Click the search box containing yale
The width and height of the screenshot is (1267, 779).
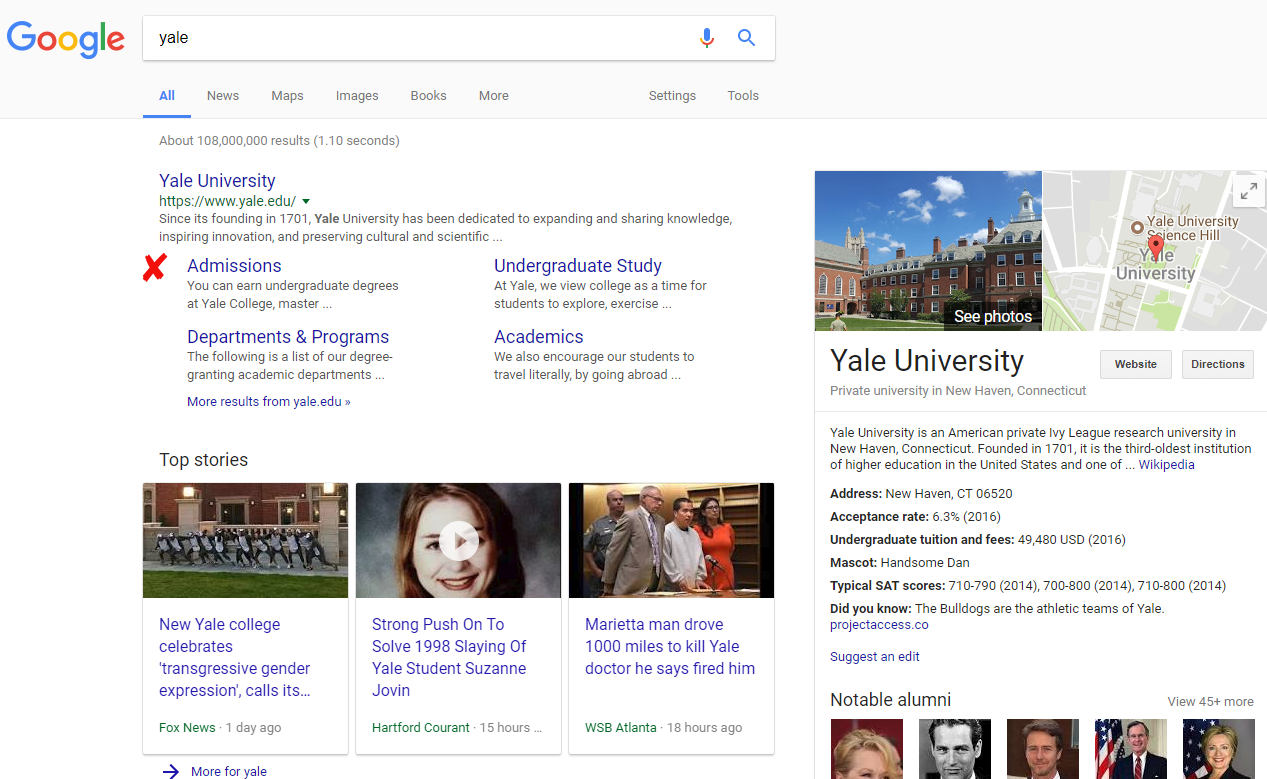(x=420, y=38)
